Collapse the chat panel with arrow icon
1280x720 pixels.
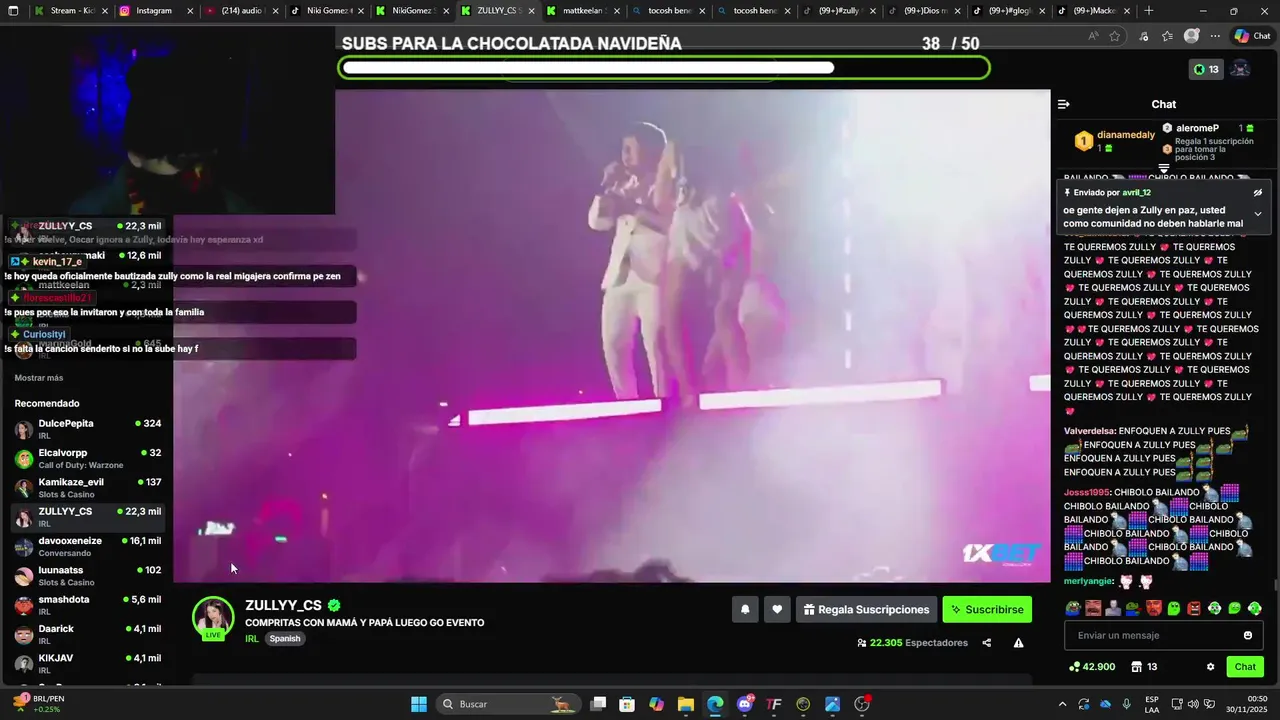(1064, 104)
